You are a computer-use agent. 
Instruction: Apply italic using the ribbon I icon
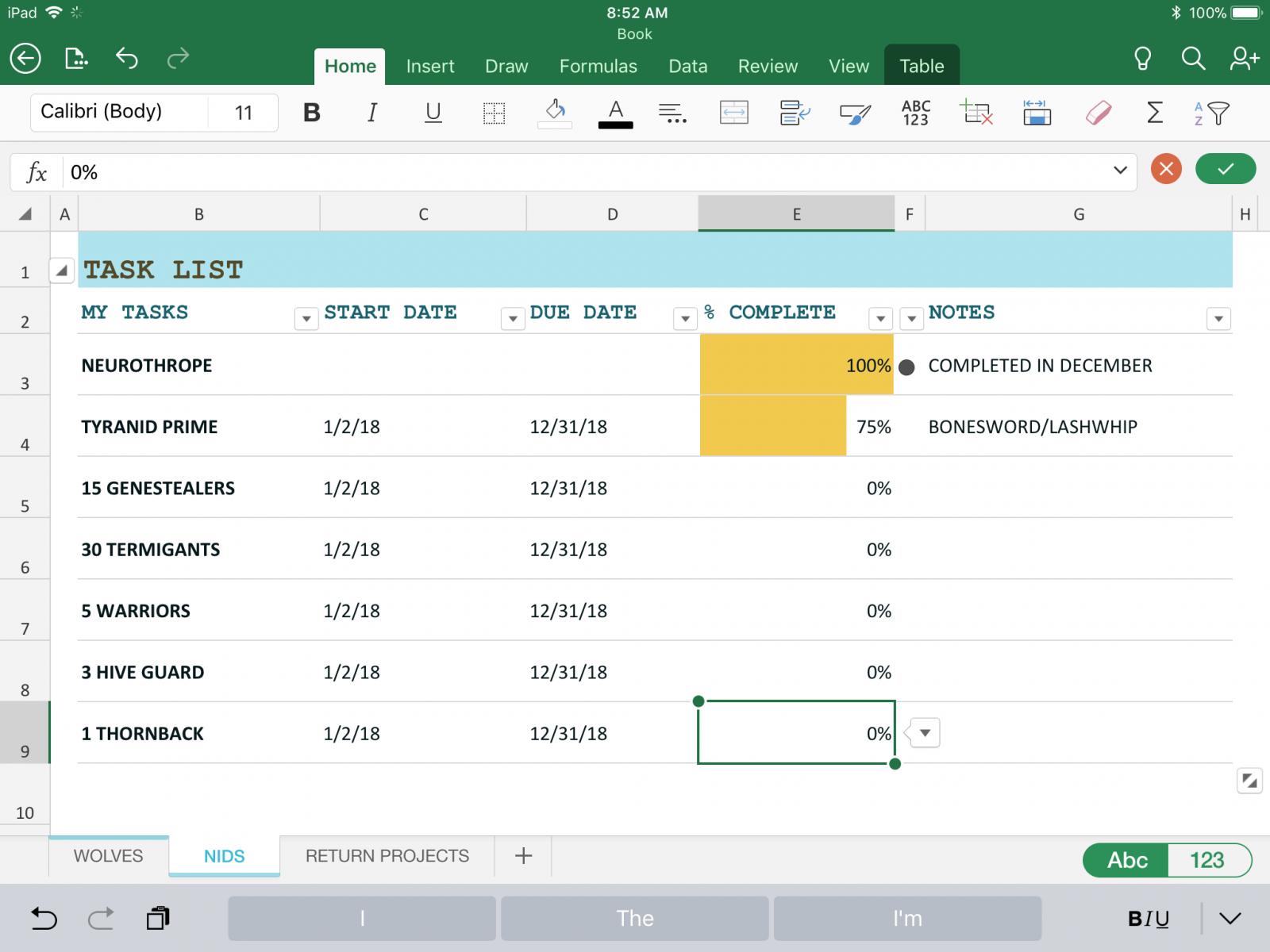[x=372, y=113]
